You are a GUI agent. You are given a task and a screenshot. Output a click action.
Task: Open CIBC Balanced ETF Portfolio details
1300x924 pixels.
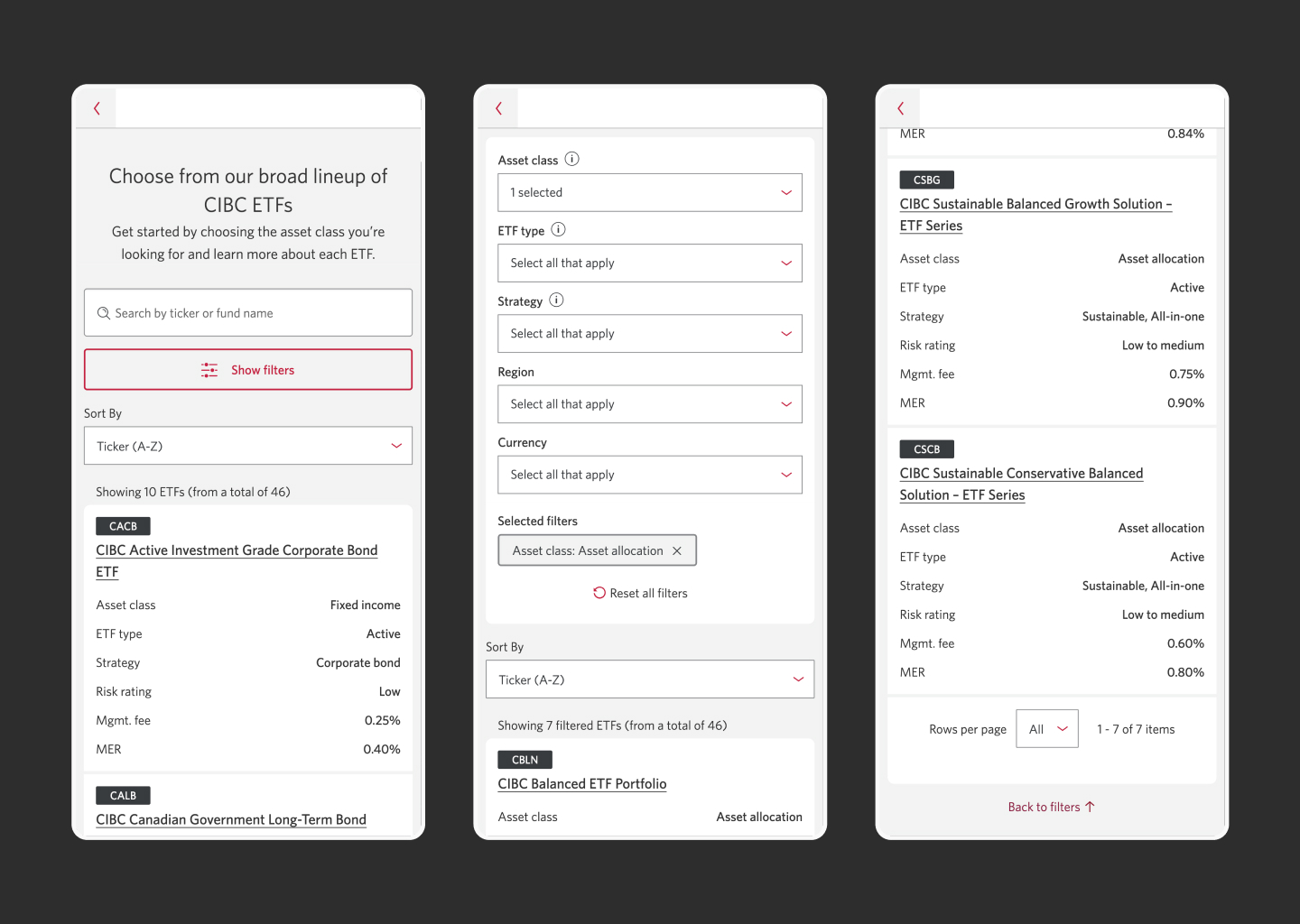tap(581, 783)
